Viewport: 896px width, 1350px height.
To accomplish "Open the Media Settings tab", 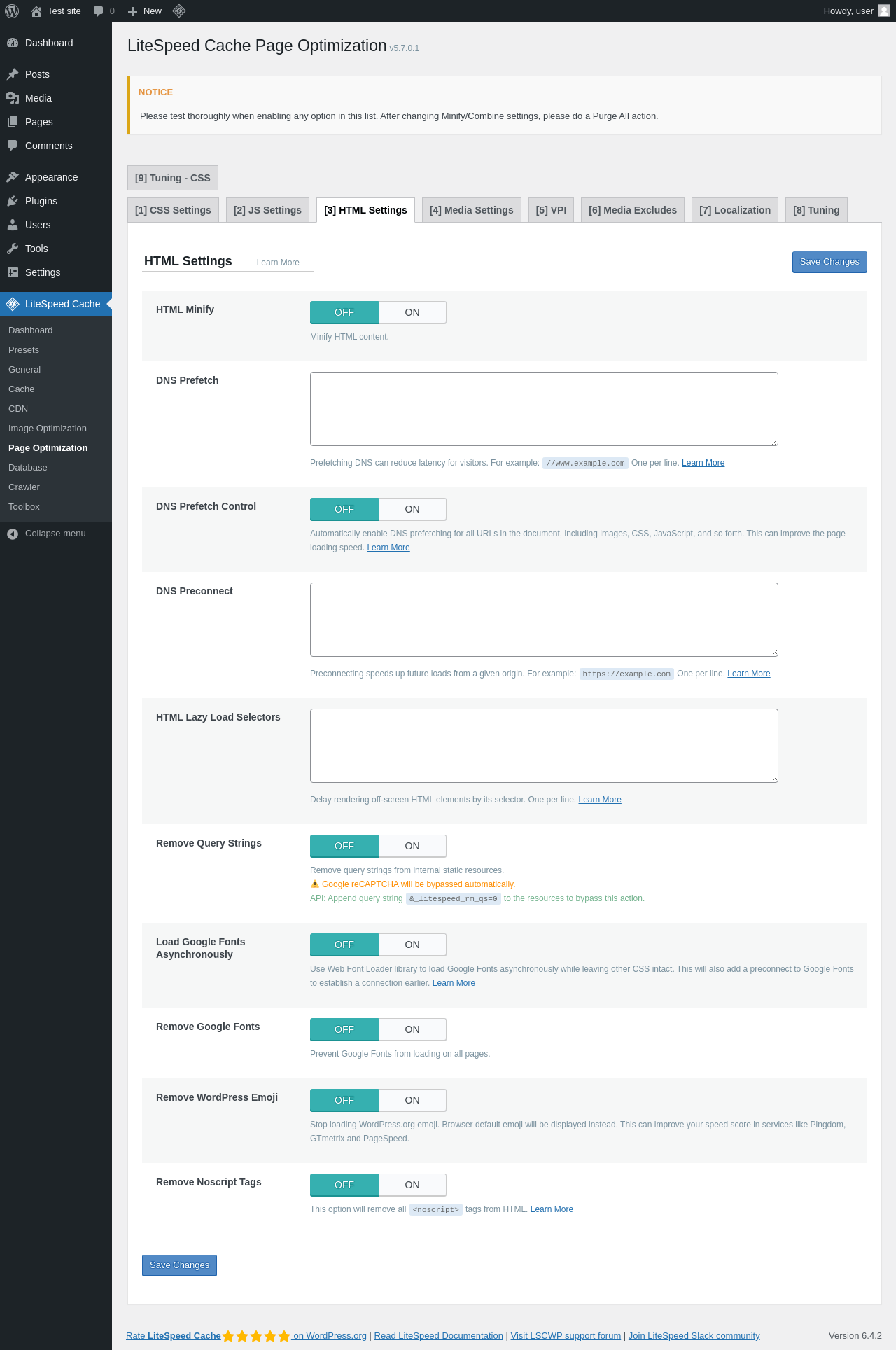I will point(471,210).
